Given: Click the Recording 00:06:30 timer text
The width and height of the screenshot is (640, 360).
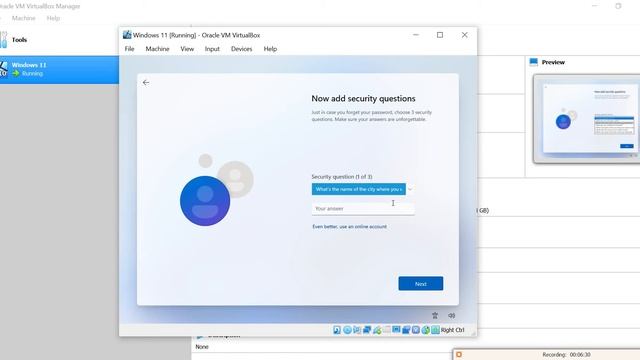Looking at the screenshot, I should tap(566, 355).
